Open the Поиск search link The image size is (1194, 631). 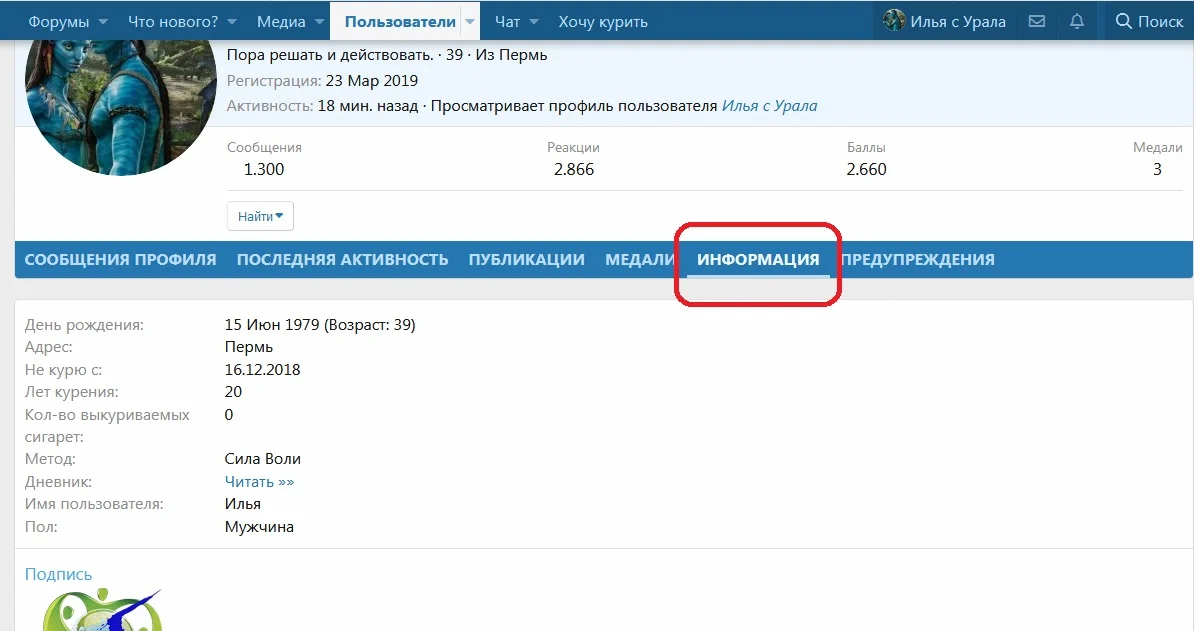(1149, 21)
